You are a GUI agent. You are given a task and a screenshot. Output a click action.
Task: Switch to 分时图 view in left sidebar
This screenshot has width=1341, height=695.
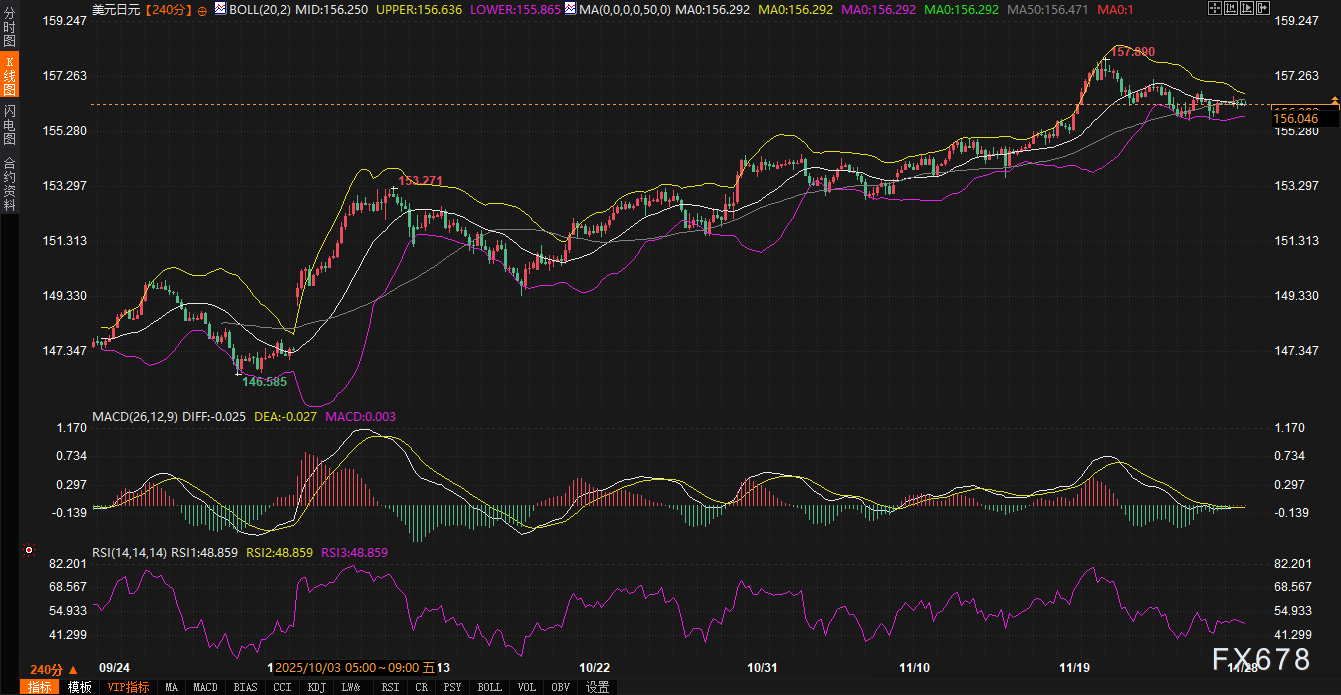pos(9,26)
